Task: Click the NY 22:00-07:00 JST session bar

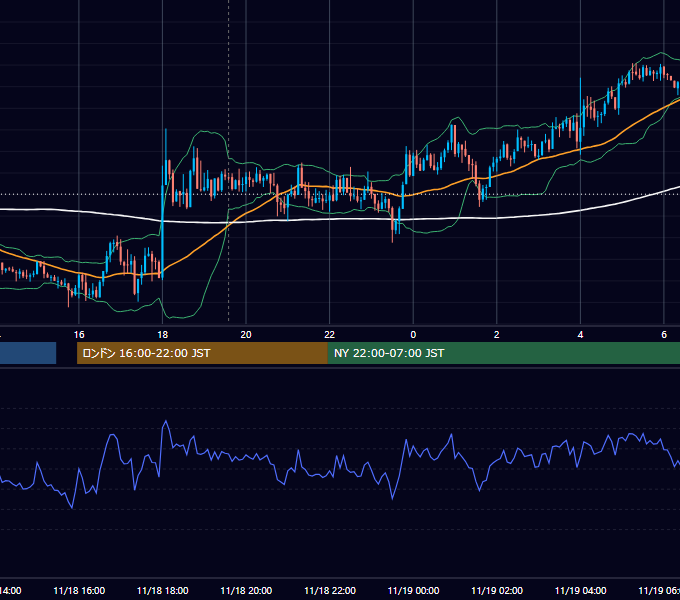Action: (x=503, y=353)
